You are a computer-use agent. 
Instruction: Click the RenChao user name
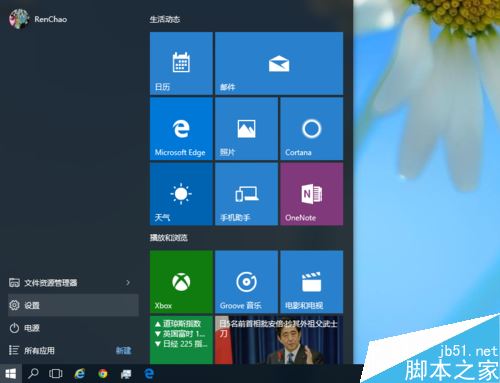tap(51, 19)
